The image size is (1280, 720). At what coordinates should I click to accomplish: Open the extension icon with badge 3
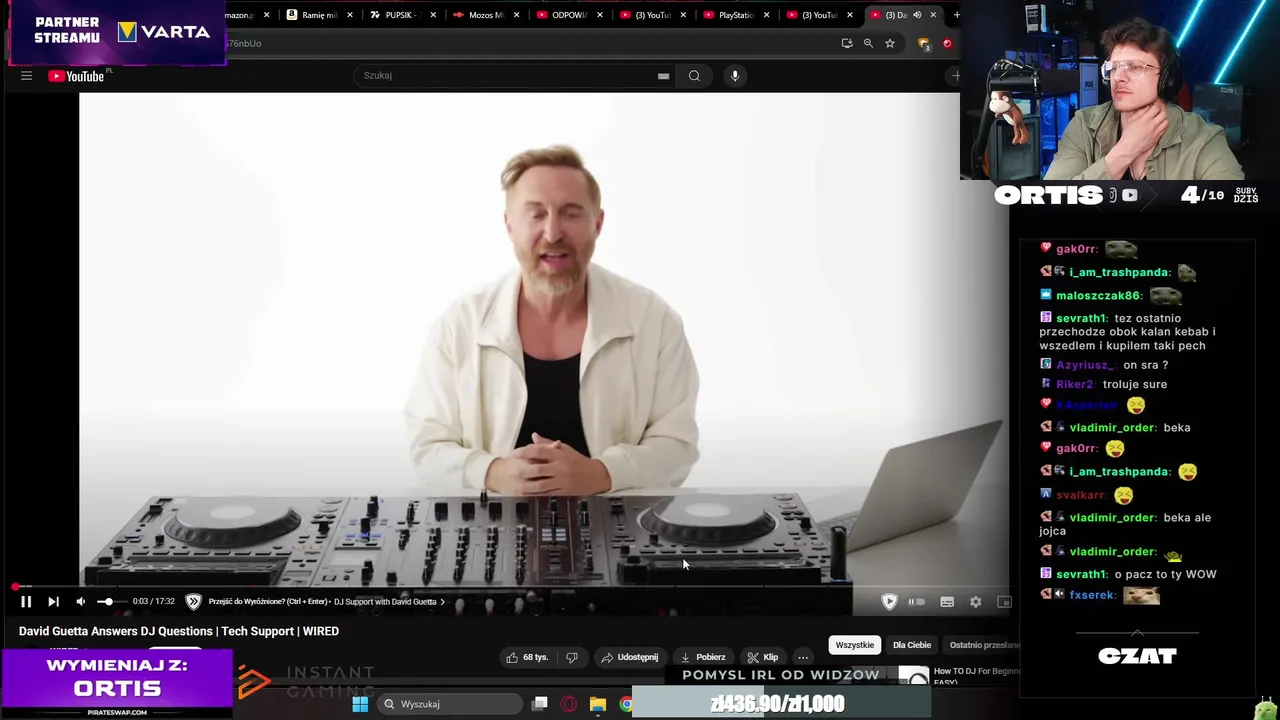pyautogui.click(x=924, y=44)
